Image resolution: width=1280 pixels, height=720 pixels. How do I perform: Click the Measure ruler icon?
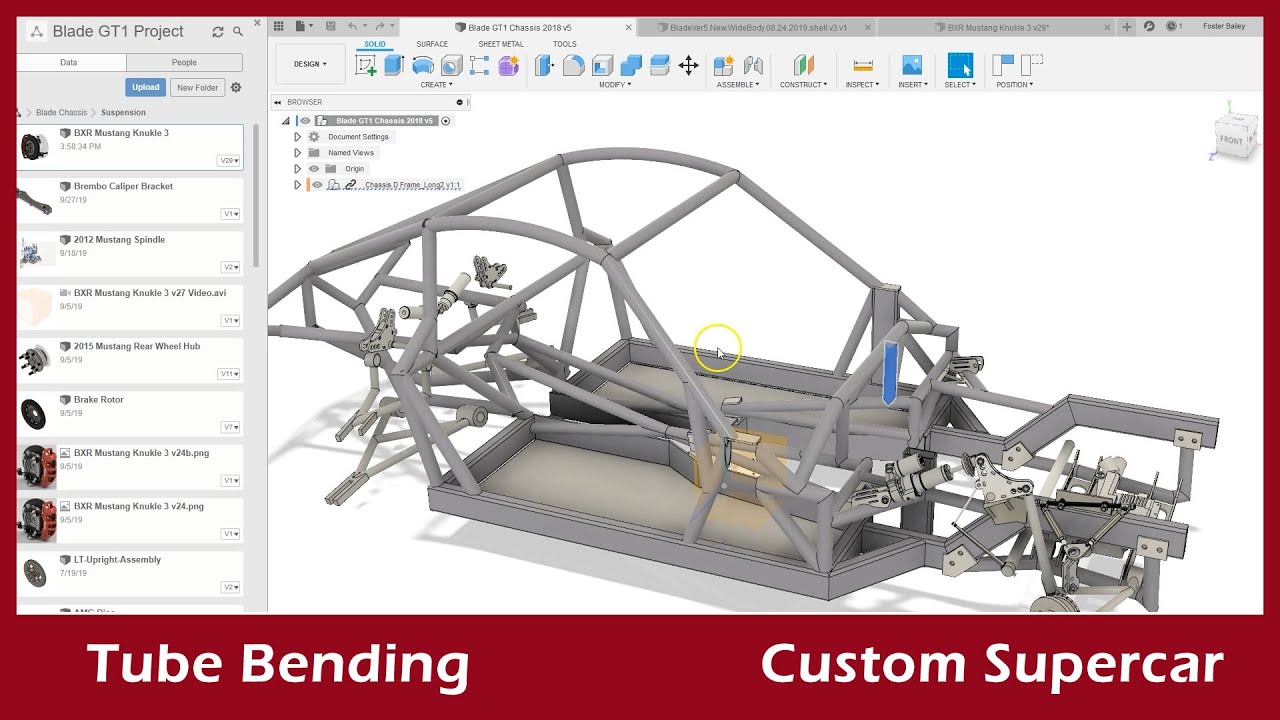pos(863,66)
